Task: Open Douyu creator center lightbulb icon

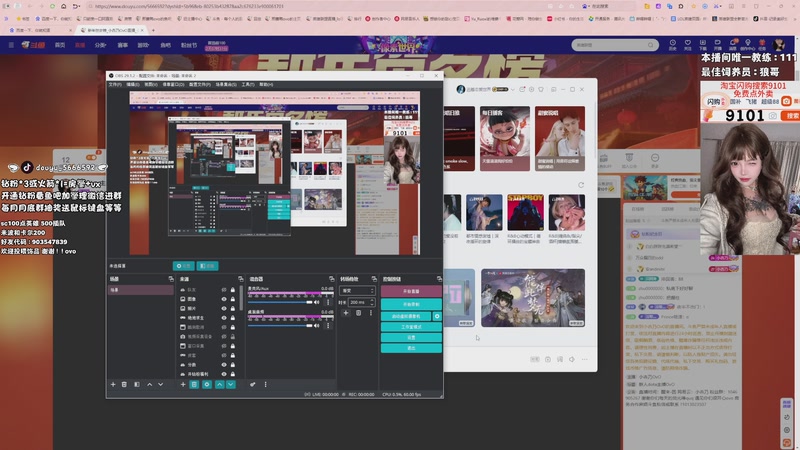Action: coord(747,44)
